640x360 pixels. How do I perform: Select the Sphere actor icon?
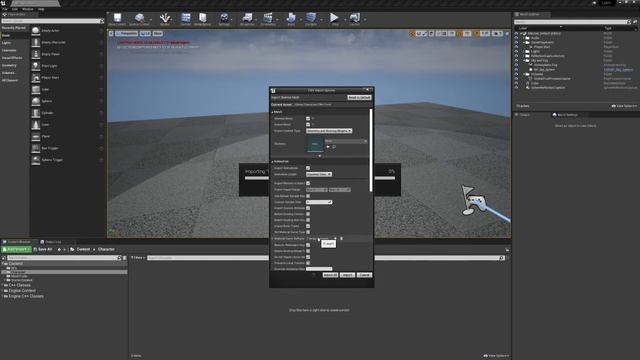pyautogui.click(x=36, y=101)
